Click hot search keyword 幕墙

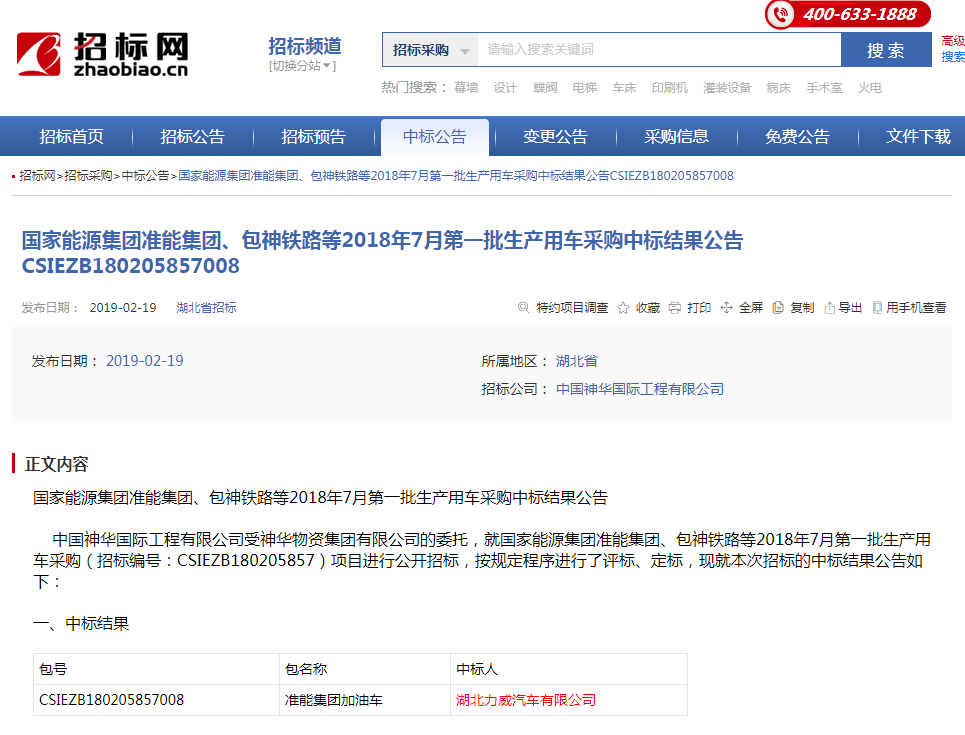coord(466,88)
